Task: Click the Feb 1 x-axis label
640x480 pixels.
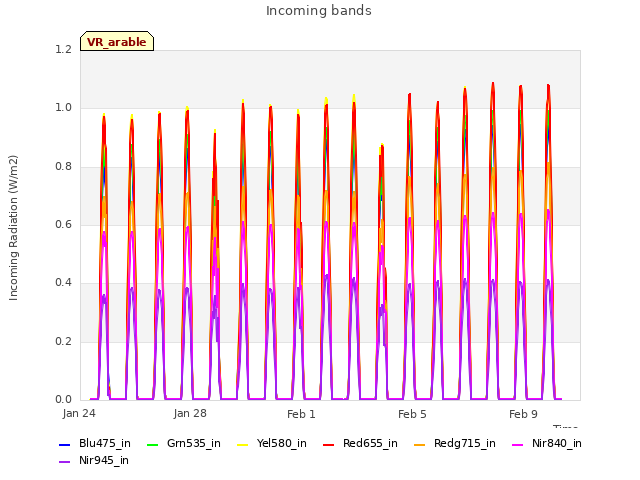Action: pyautogui.click(x=301, y=414)
